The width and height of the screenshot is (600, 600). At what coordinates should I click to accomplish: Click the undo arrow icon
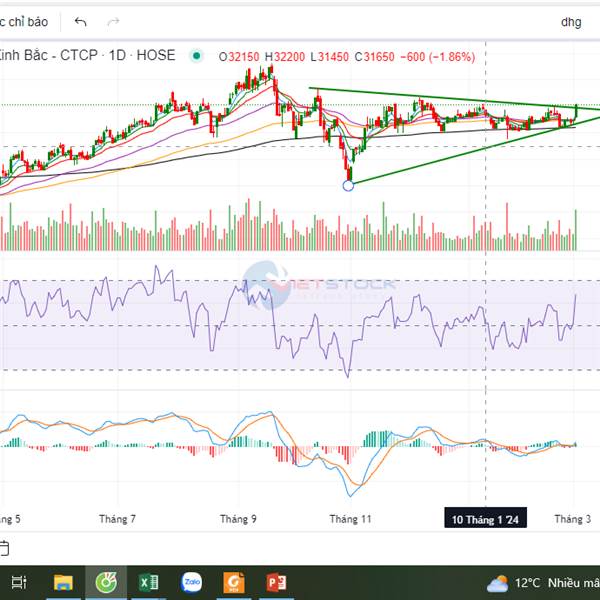pyautogui.click(x=80, y=22)
